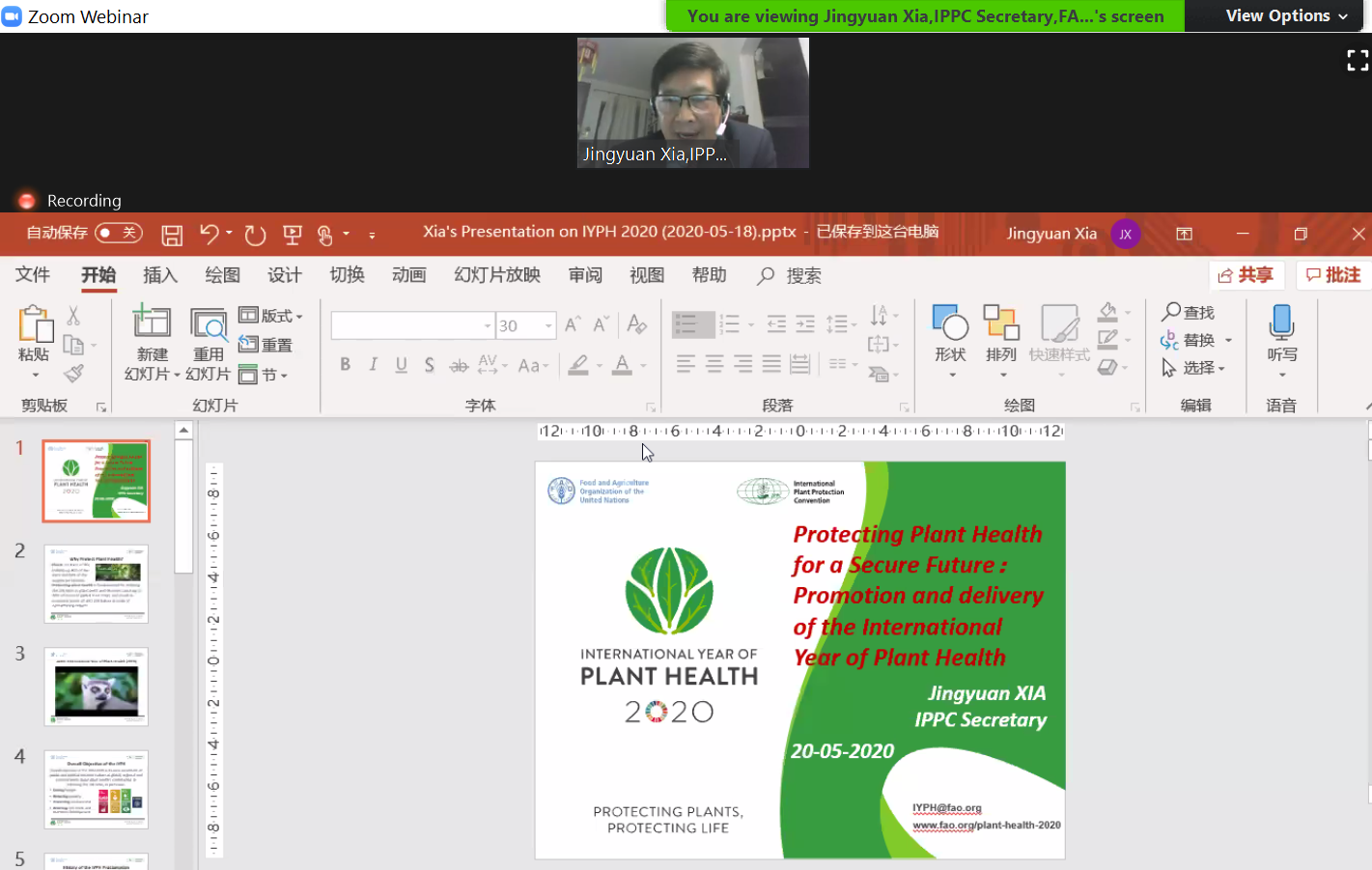The height and width of the screenshot is (870, 1372).
Task: Click the Find magnifier icon
Action: [1171, 312]
